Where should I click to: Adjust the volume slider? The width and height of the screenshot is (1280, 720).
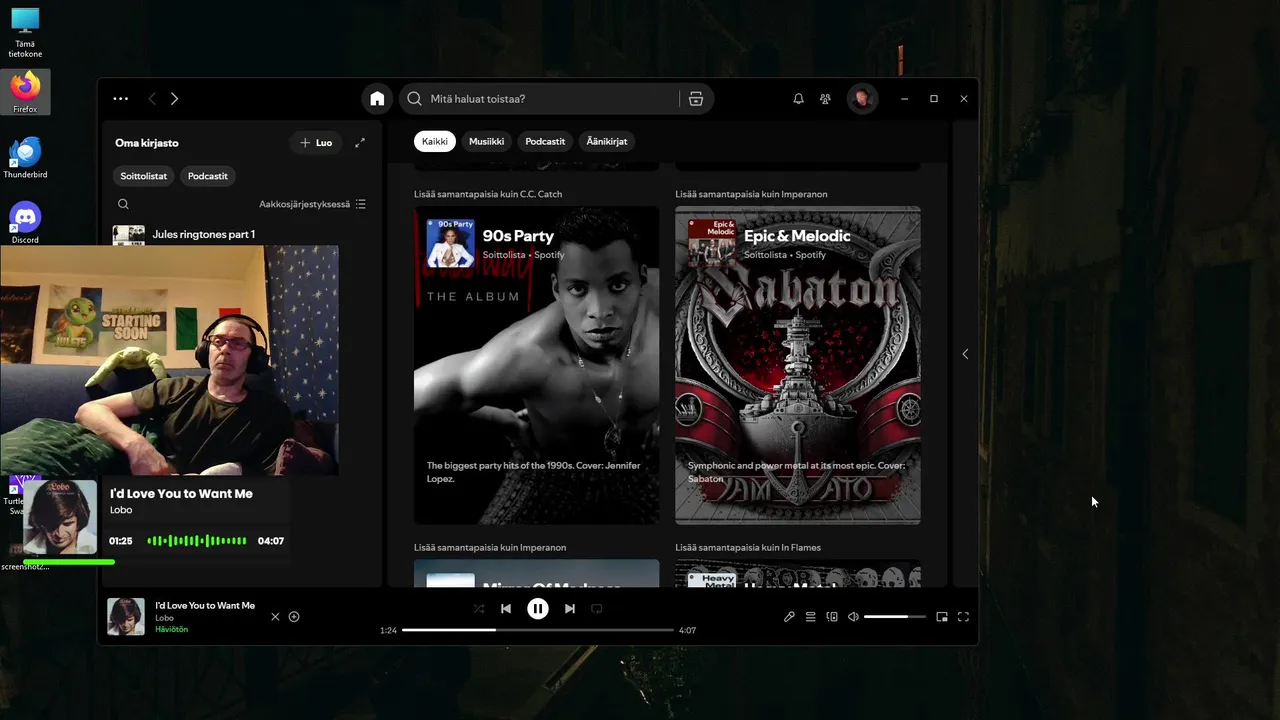893,617
